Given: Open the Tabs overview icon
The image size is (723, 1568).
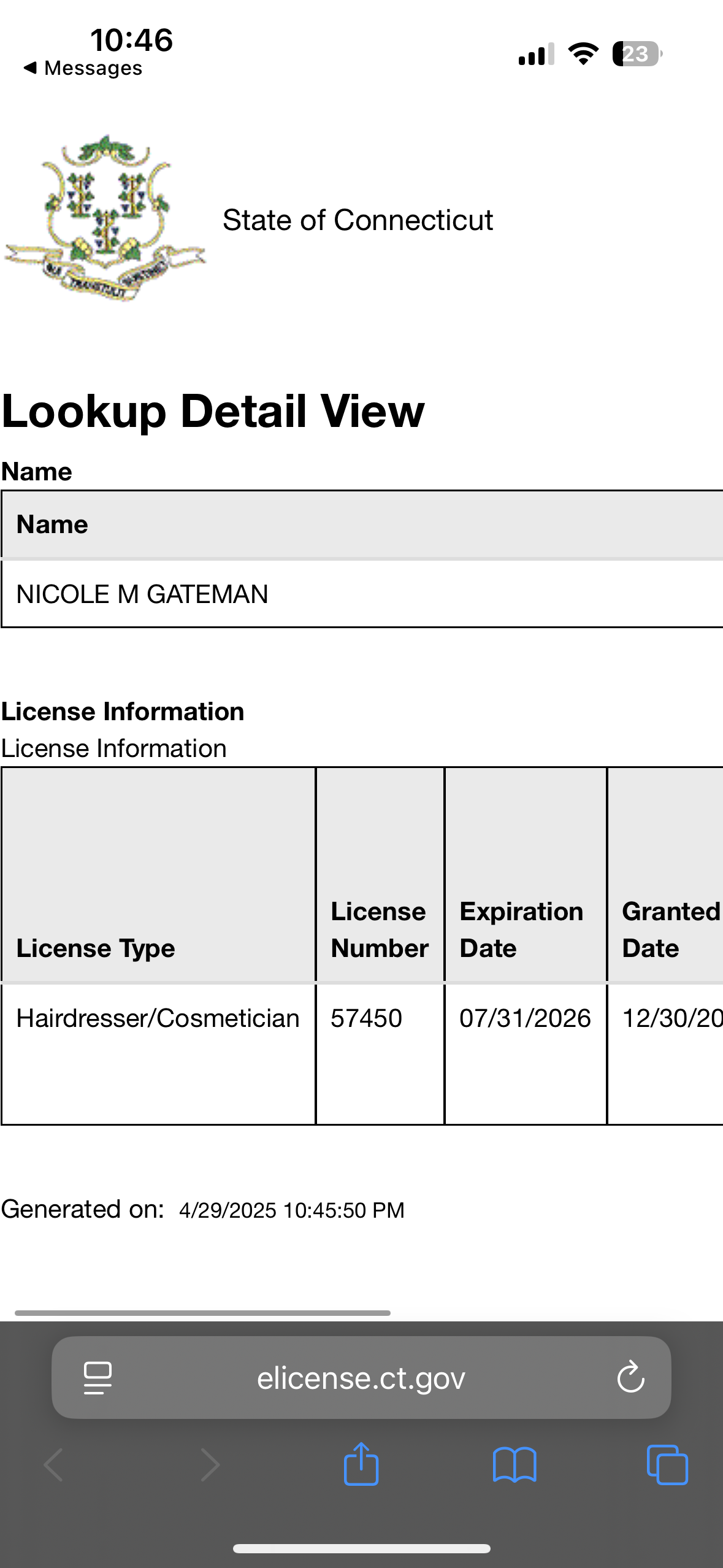Looking at the screenshot, I should (x=667, y=1464).
